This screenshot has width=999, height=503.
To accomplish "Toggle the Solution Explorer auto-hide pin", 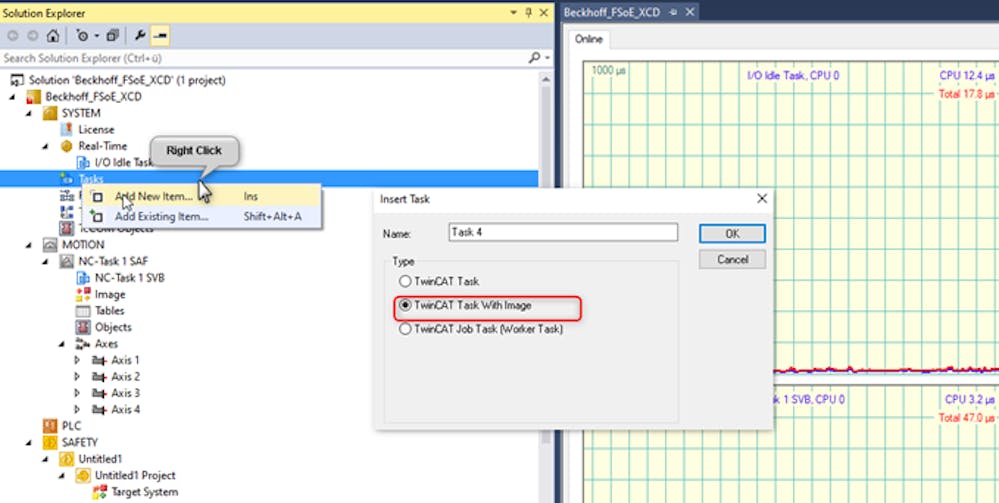I will tap(528, 13).
